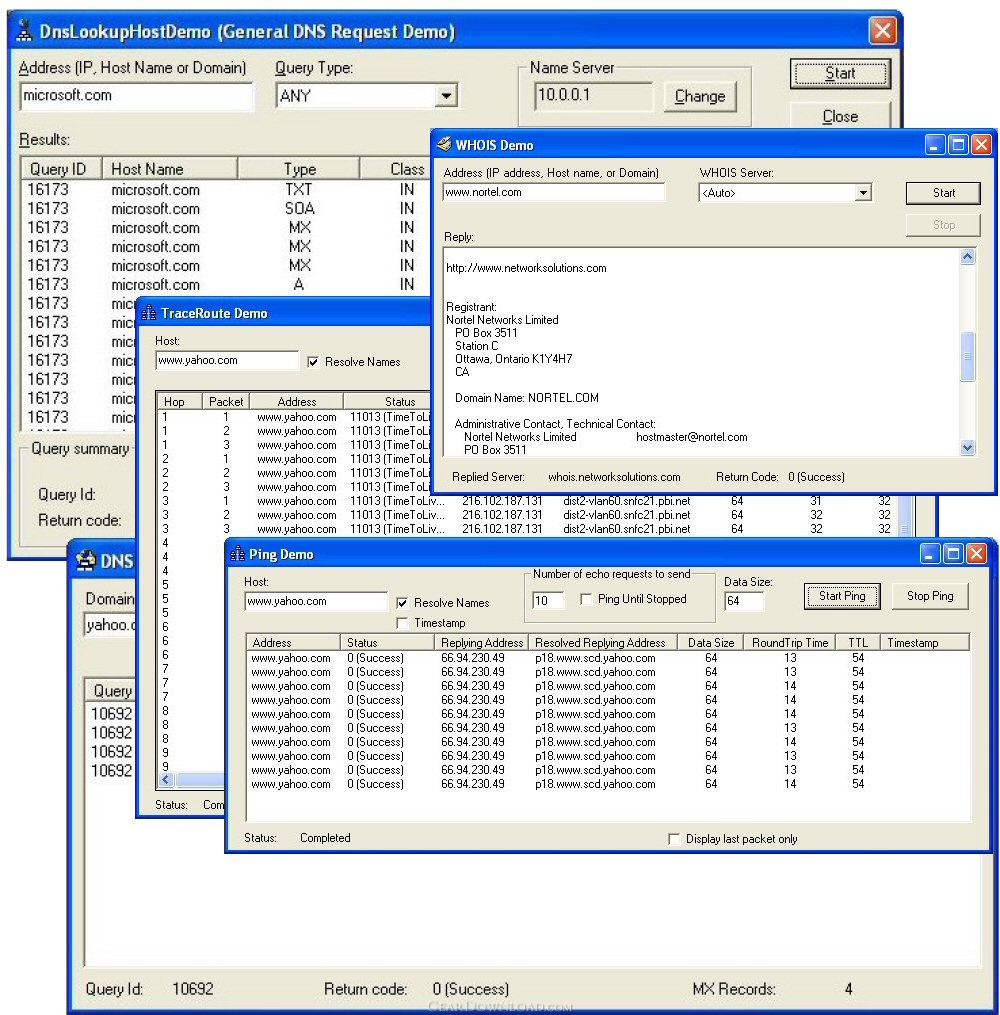Click TraceRoute Address column header

296,401
